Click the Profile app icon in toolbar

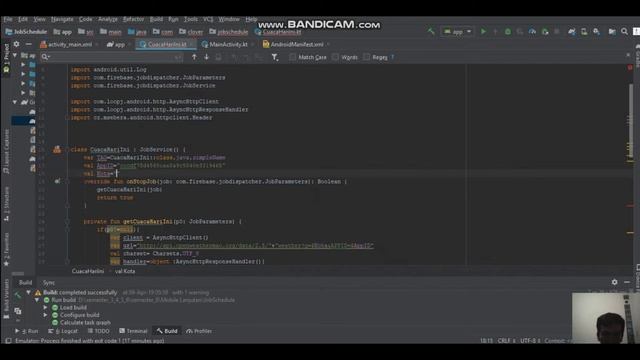click(x=532, y=31)
